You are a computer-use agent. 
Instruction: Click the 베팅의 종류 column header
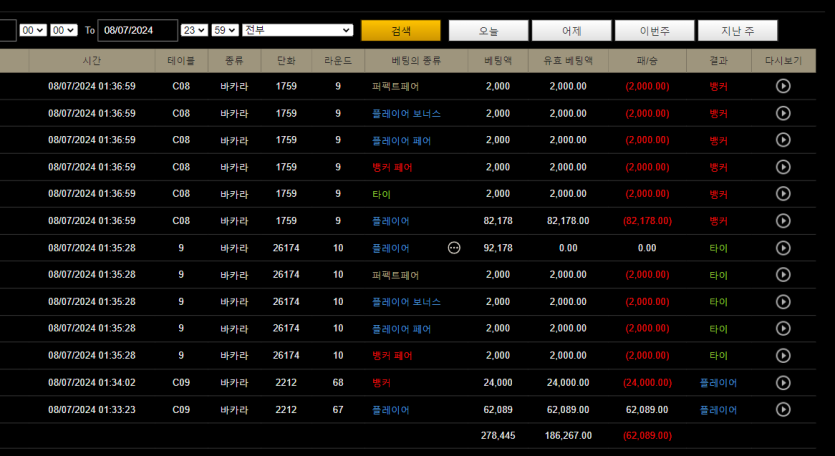(416, 61)
